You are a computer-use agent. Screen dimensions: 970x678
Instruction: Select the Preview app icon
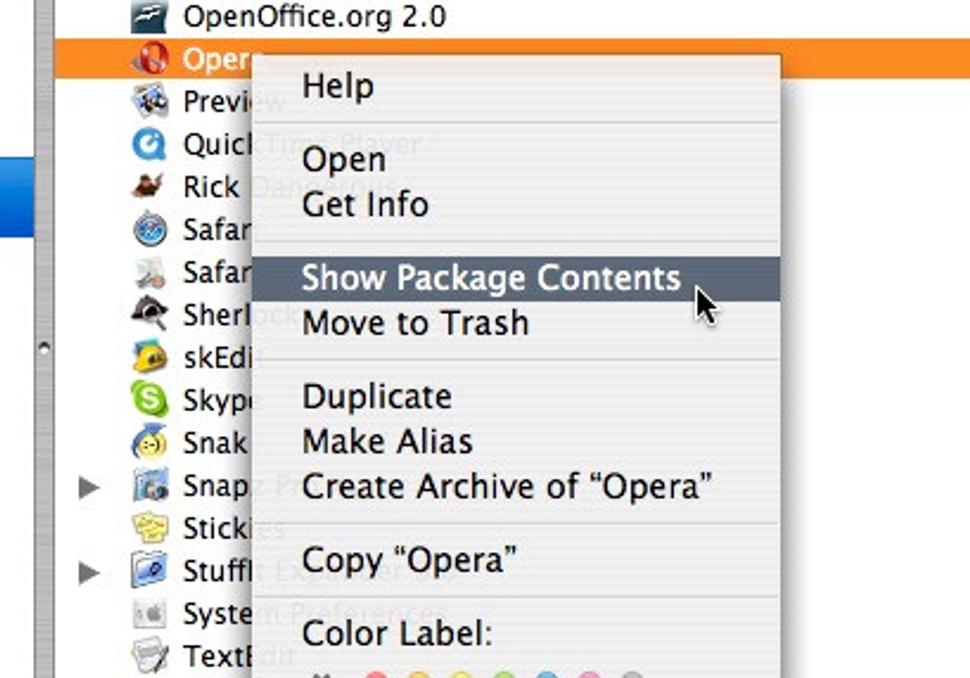point(150,101)
